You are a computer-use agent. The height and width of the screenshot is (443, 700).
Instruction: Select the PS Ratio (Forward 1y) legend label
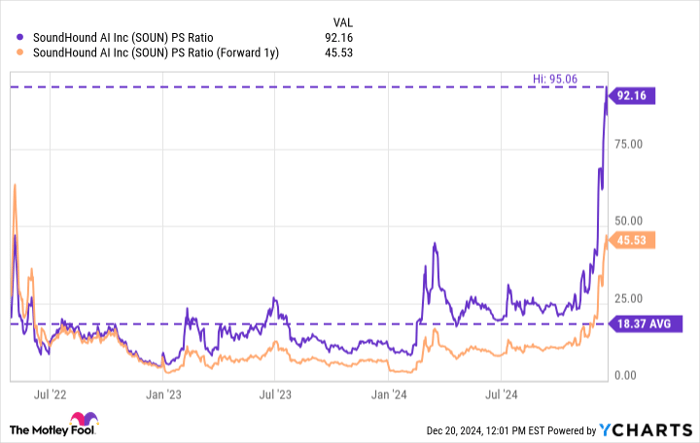tap(156, 53)
